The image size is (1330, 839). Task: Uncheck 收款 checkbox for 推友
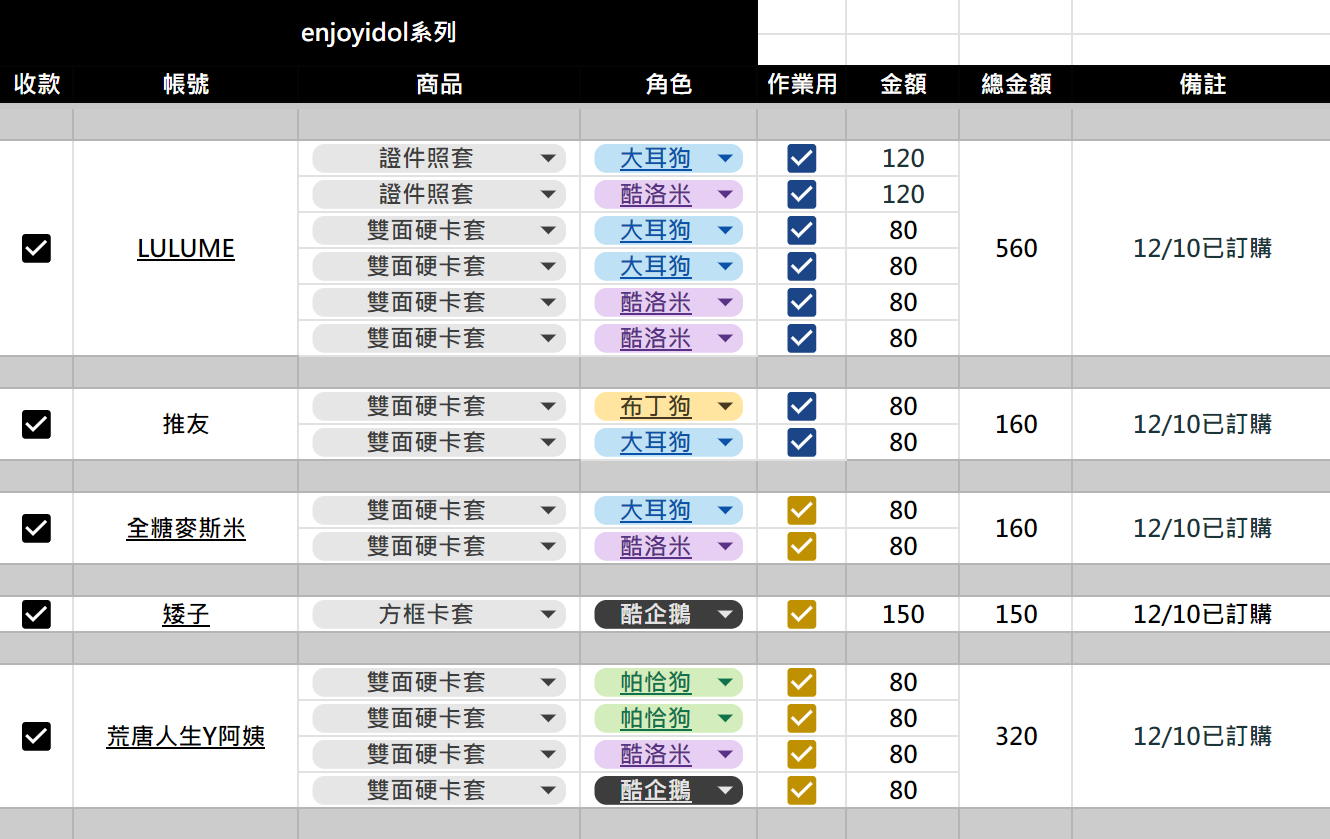[x=36, y=424]
